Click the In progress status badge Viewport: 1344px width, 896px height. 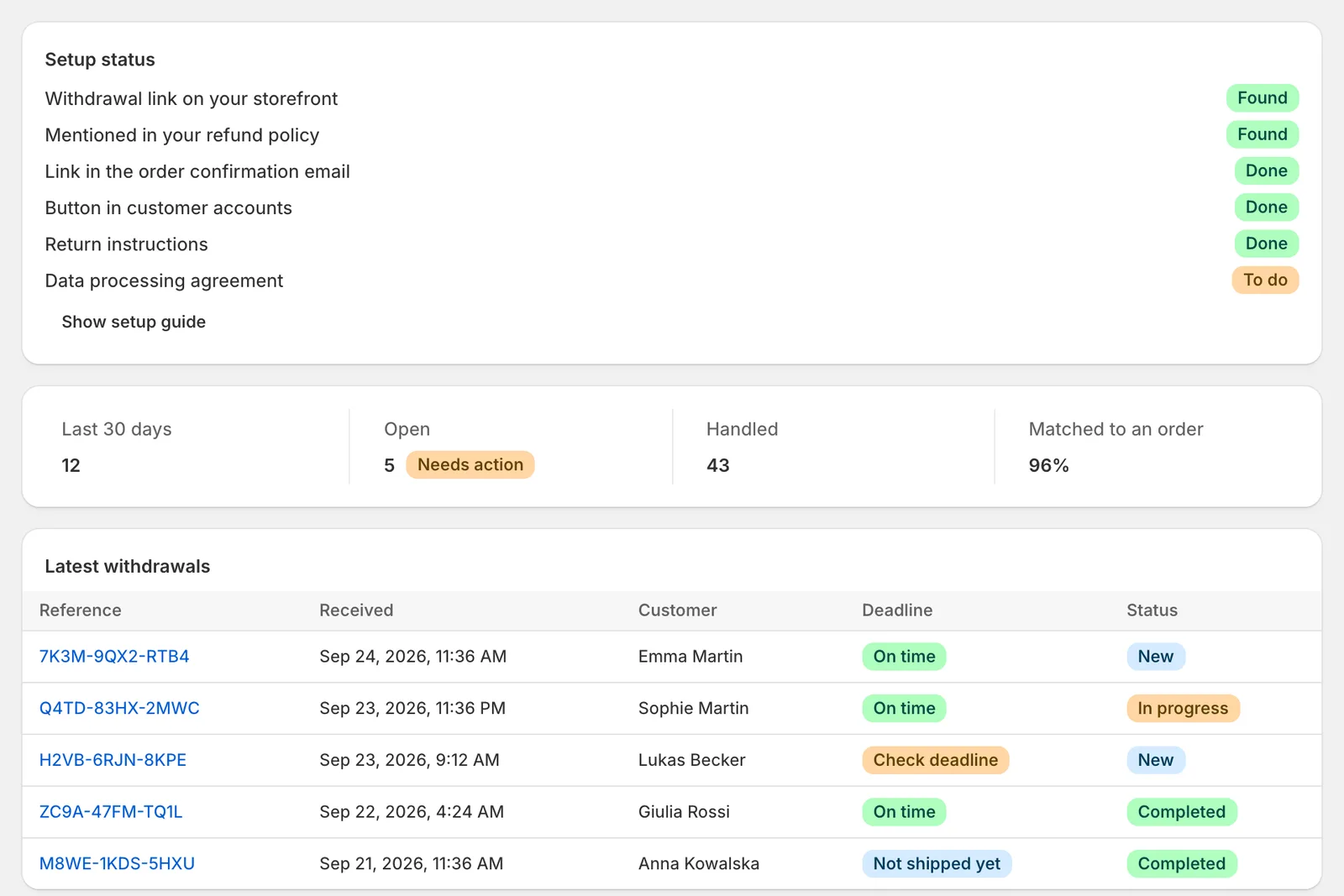tap(1183, 708)
